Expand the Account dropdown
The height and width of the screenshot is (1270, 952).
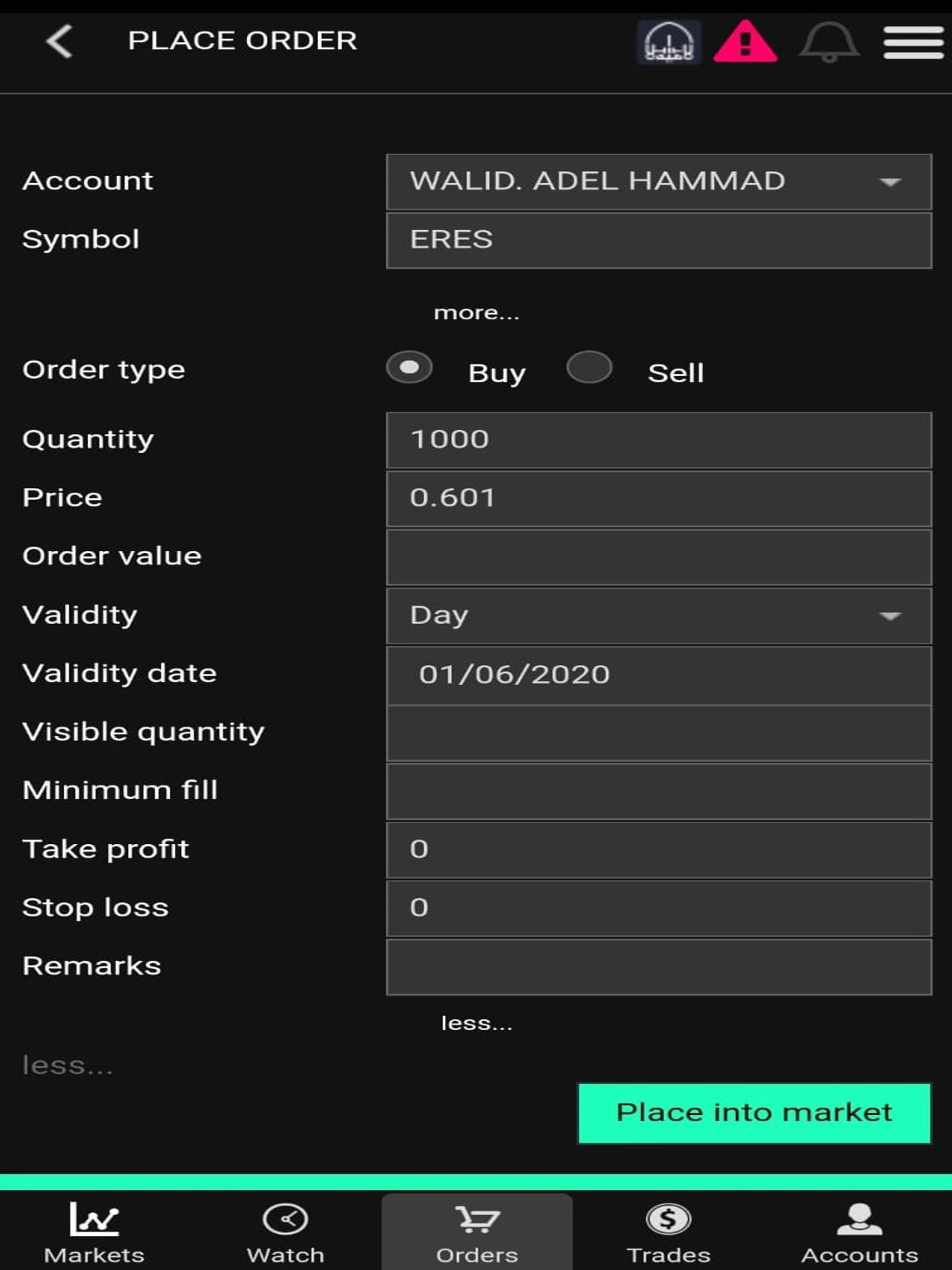pos(659,182)
